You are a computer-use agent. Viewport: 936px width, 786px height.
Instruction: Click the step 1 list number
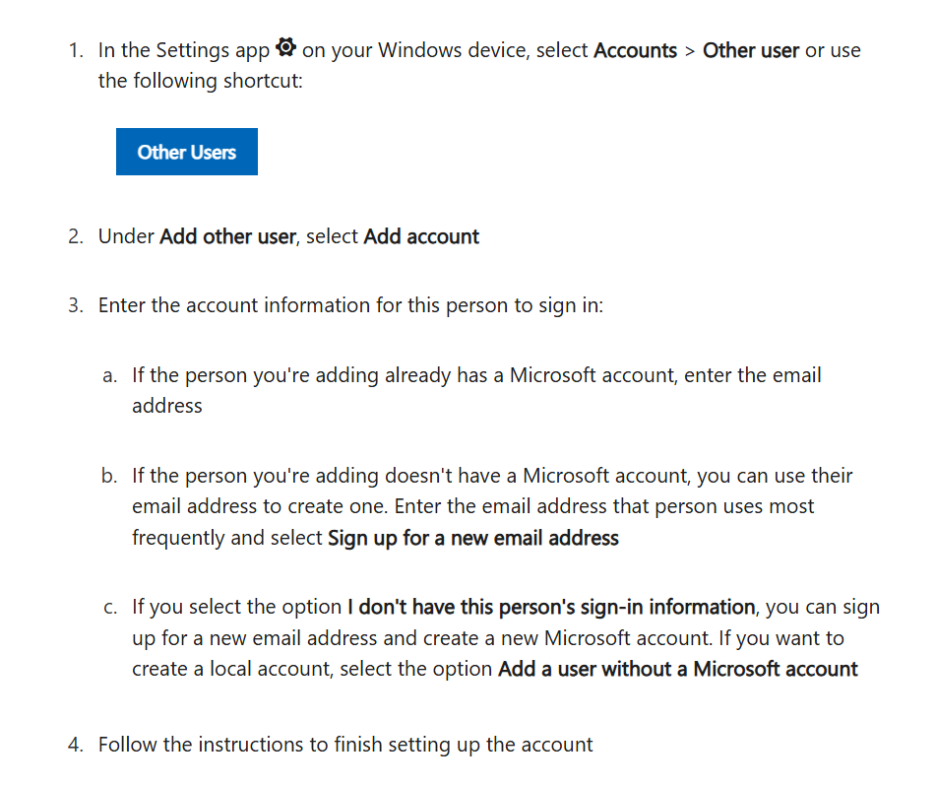tap(76, 51)
